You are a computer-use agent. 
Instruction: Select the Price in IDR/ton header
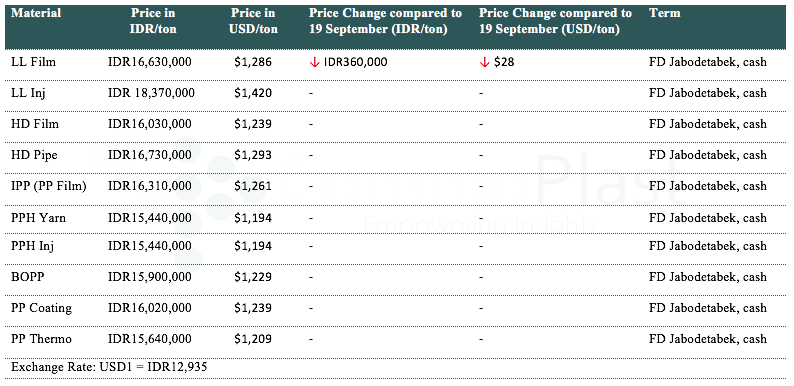[x=153, y=21]
